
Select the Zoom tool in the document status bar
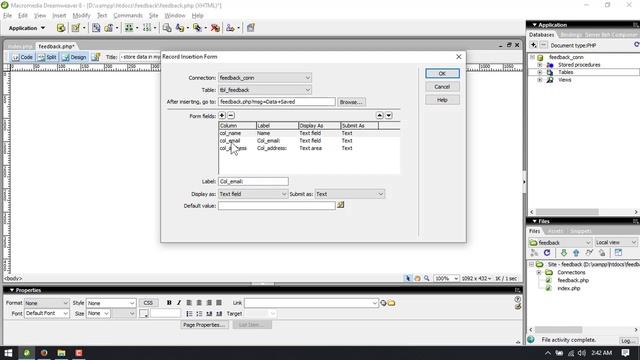point(427,278)
